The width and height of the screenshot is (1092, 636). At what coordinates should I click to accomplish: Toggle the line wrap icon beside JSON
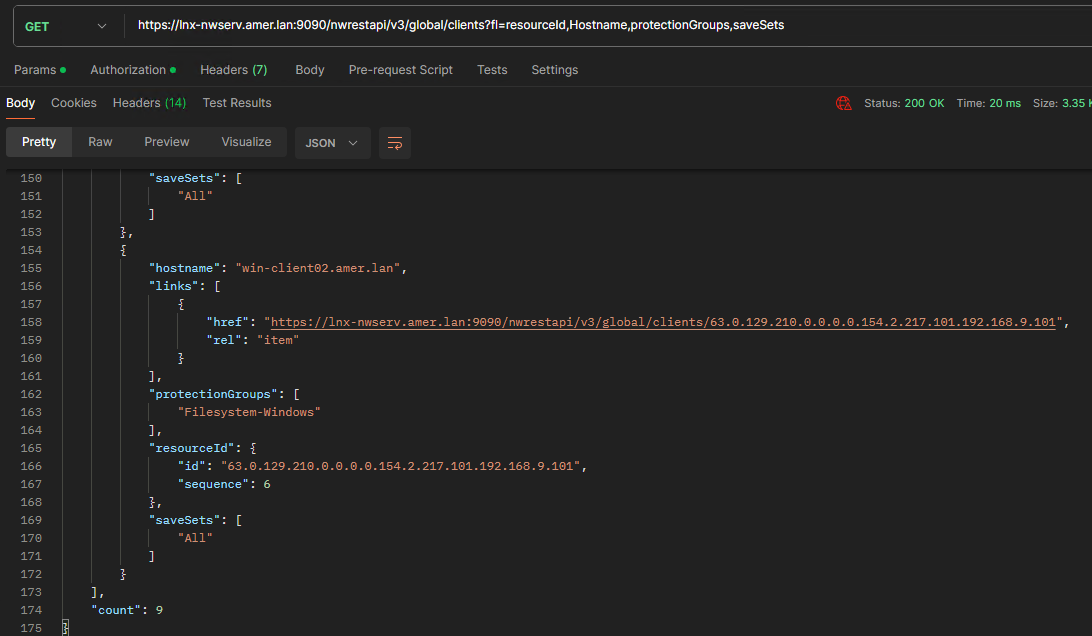pyautogui.click(x=394, y=143)
